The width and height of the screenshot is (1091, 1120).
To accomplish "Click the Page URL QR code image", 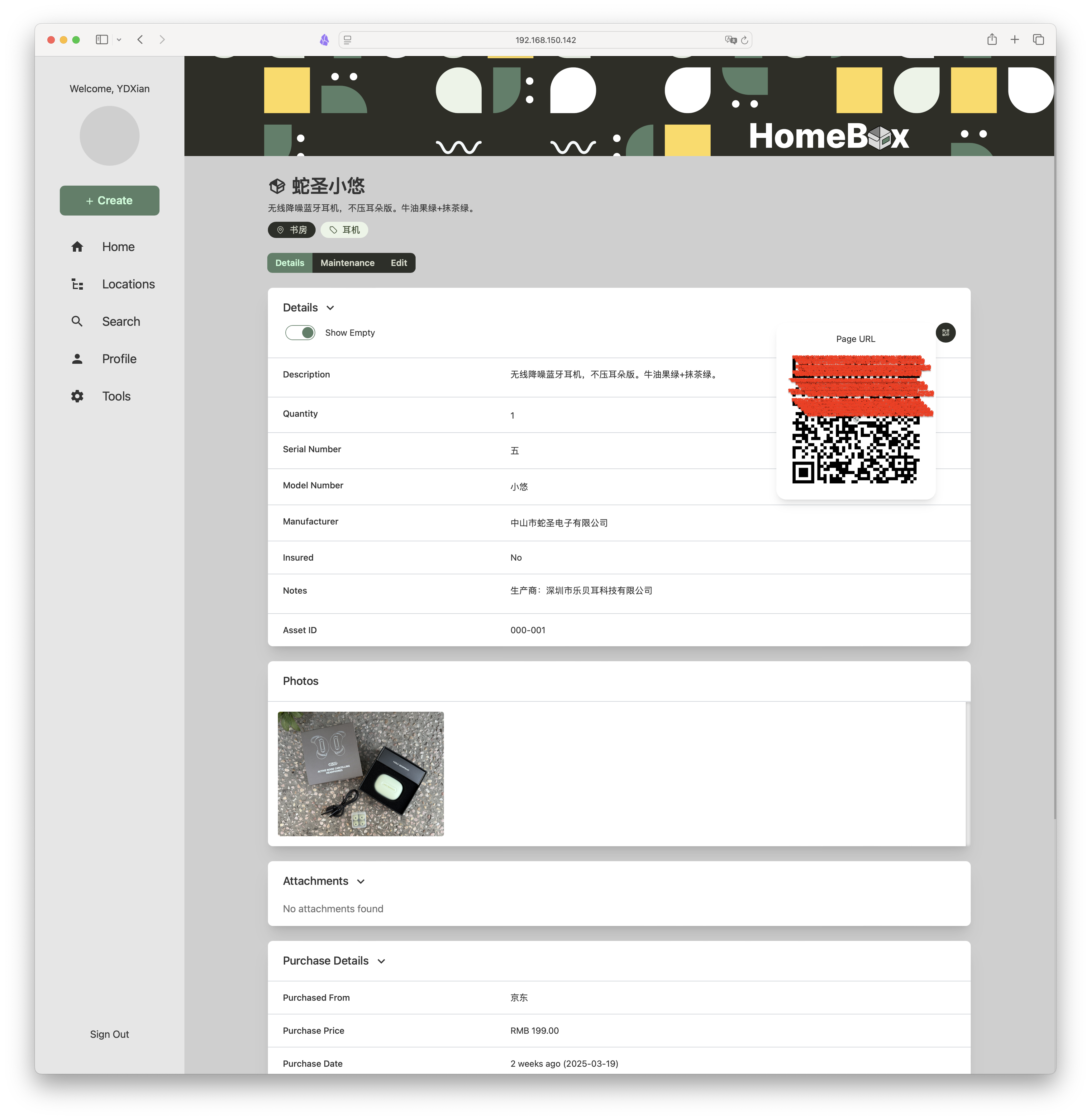I will pyautogui.click(x=857, y=419).
